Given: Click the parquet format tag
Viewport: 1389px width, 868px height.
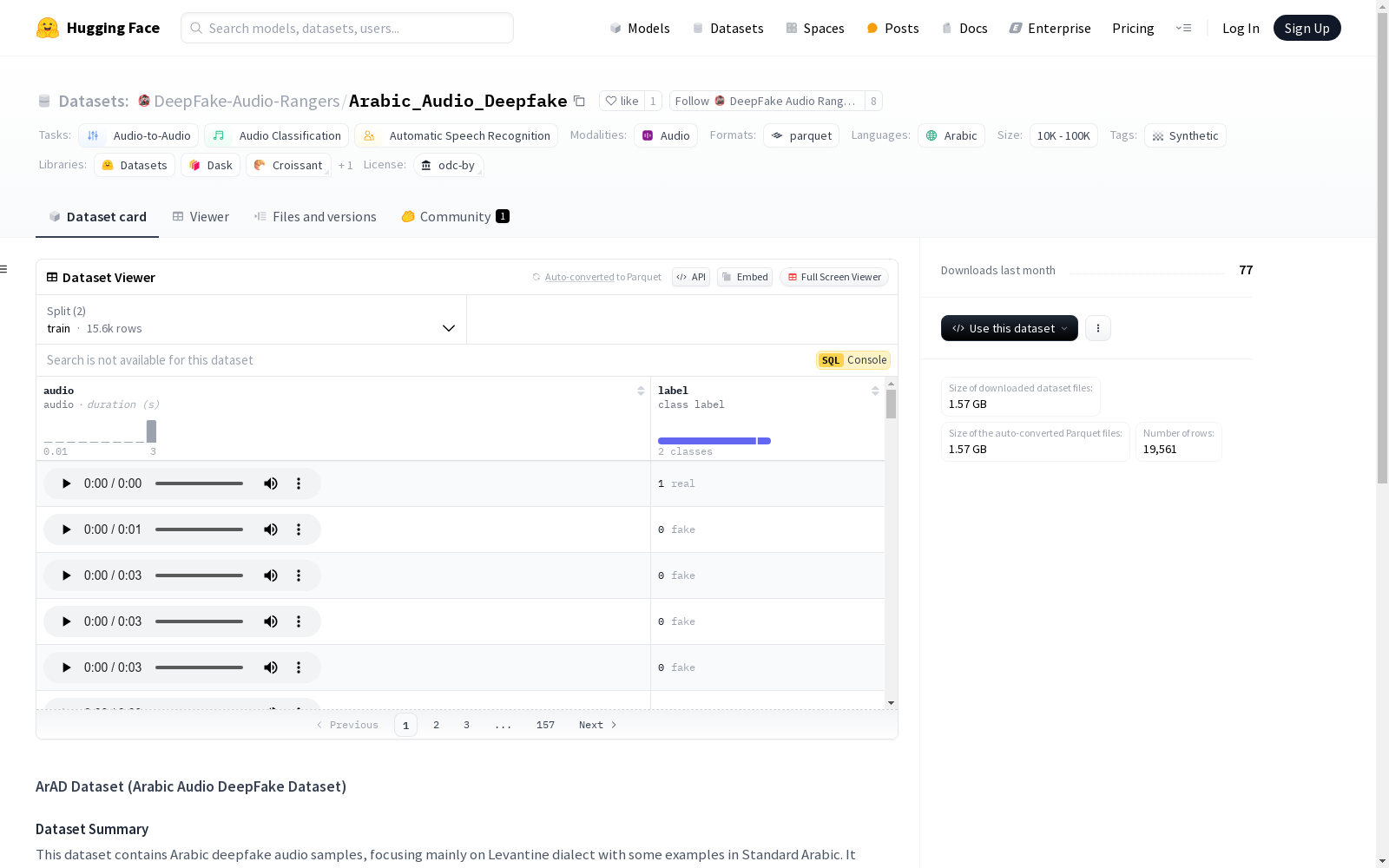Looking at the screenshot, I should (801, 135).
